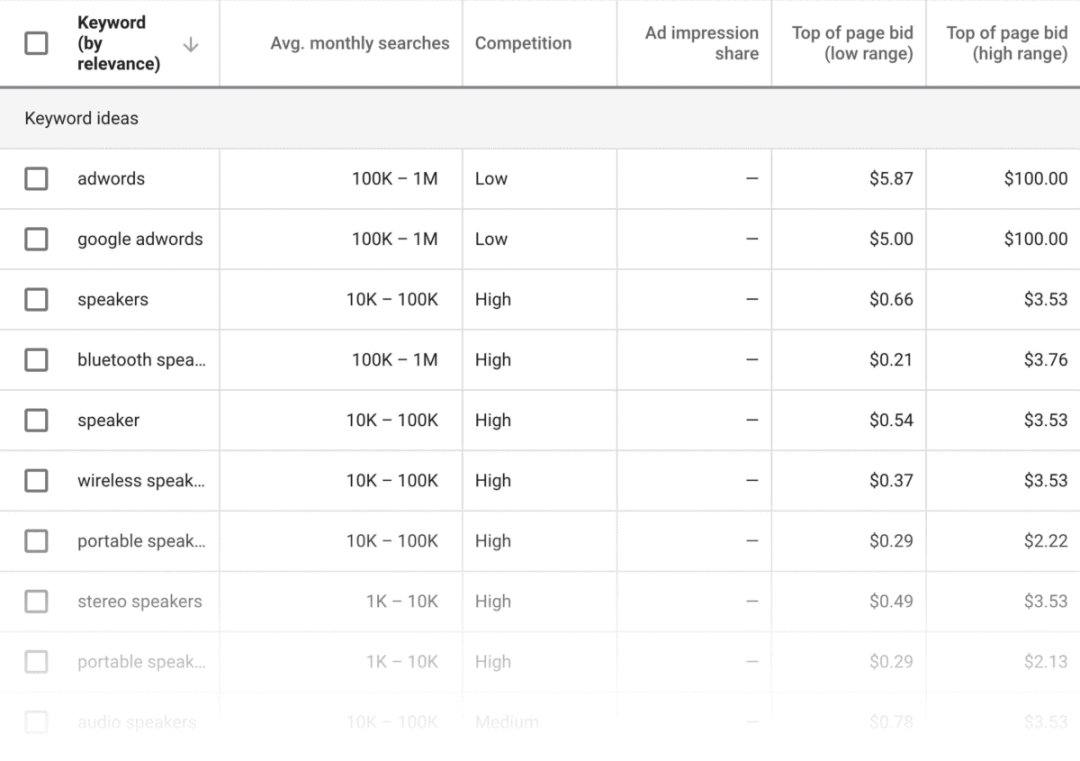This screenshot has width=1080, height=761.
Task: Click the $2.13 high bid value
Action: point(1046,662)
